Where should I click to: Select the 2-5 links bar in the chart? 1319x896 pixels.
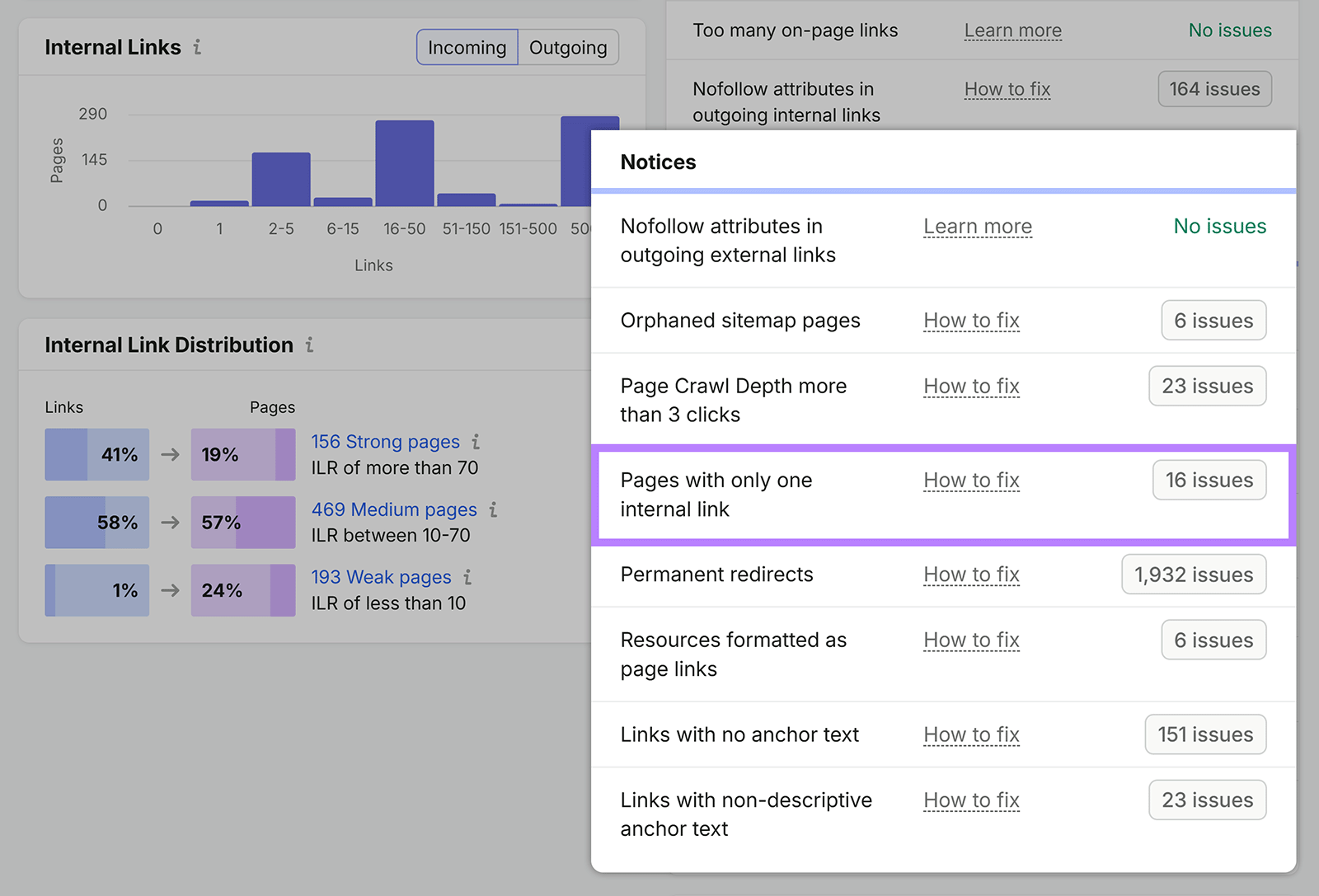(x=281, y=179)
